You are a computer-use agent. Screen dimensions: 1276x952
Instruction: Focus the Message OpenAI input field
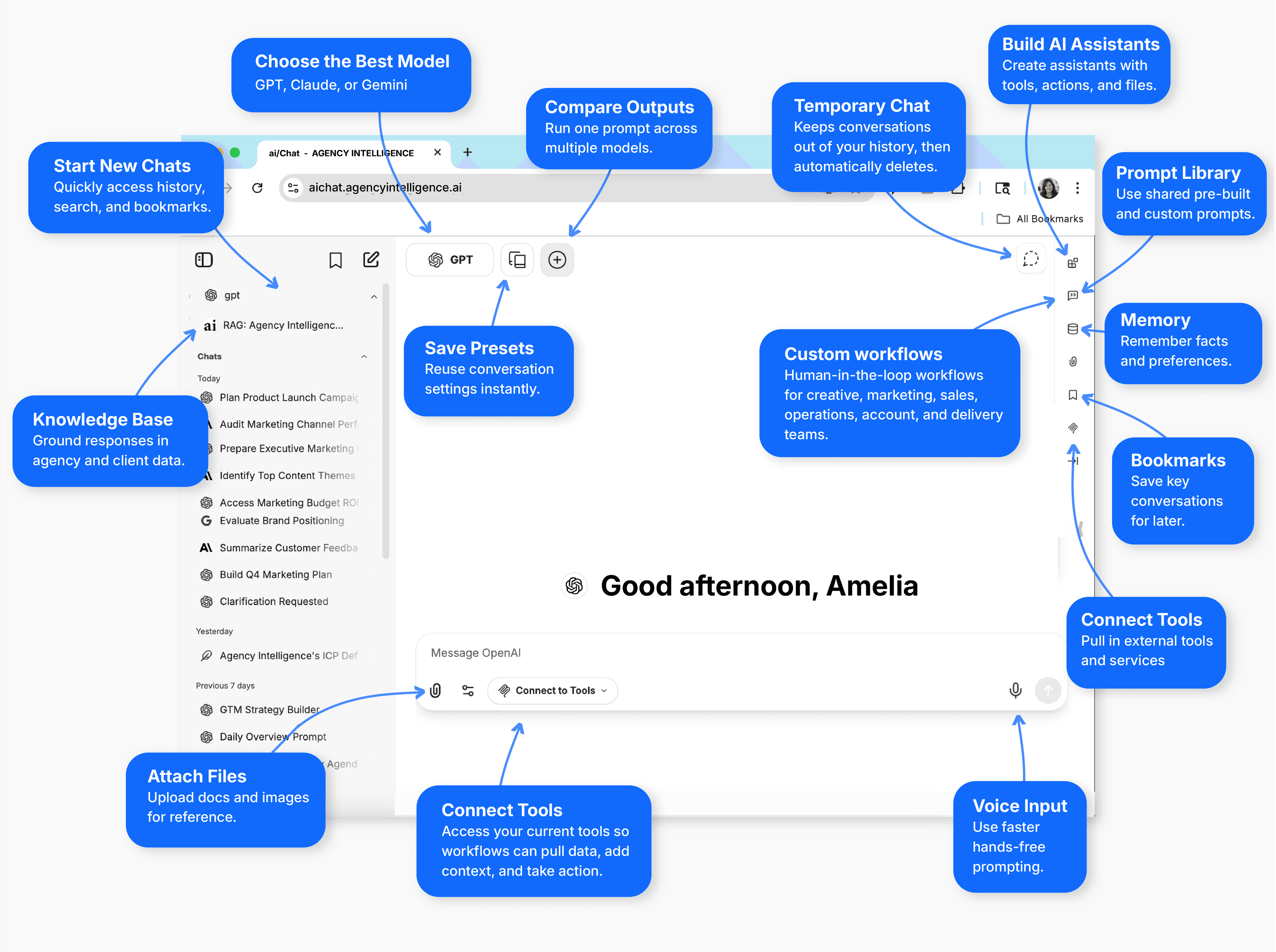point(741,653)
